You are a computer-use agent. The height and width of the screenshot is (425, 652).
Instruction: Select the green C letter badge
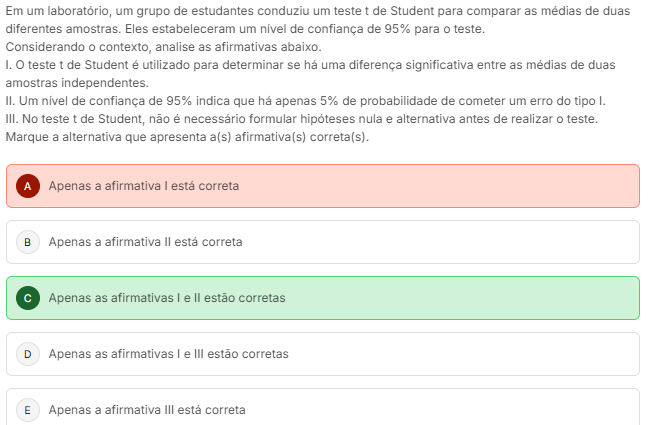[28, 298]
